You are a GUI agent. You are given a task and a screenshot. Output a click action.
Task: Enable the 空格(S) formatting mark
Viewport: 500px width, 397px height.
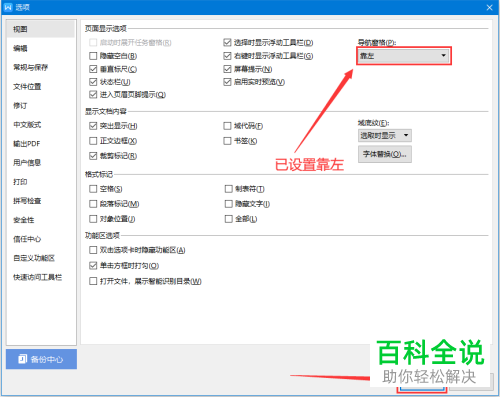[x=93, y=189]
